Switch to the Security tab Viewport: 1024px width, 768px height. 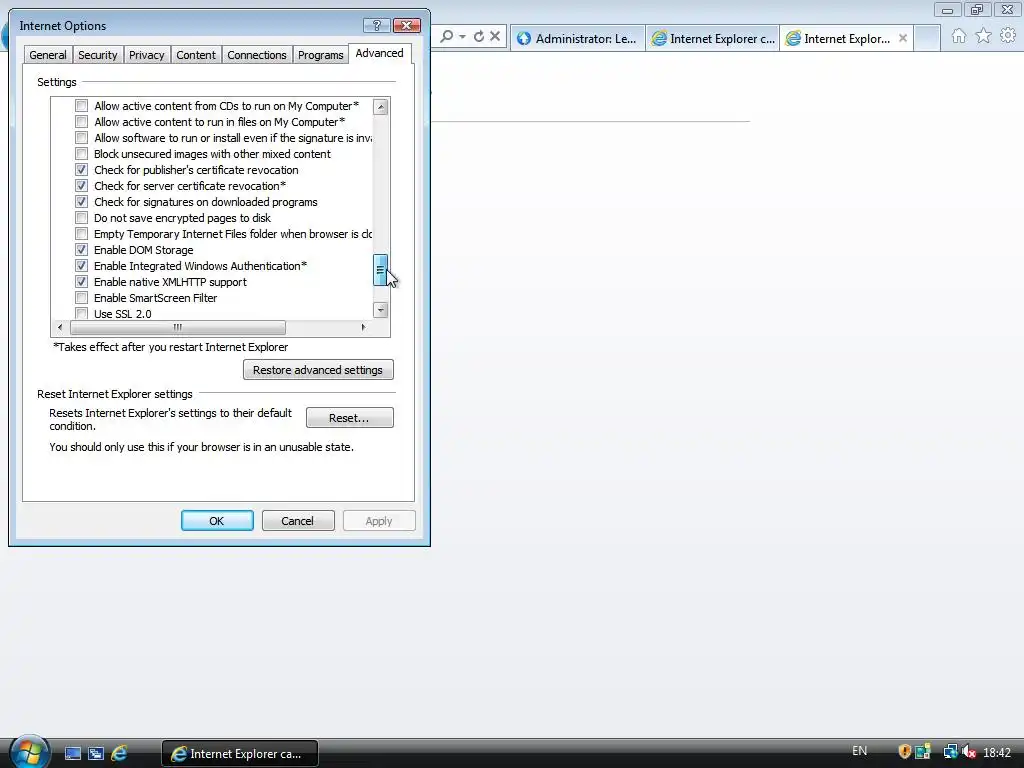coord(97,55)
